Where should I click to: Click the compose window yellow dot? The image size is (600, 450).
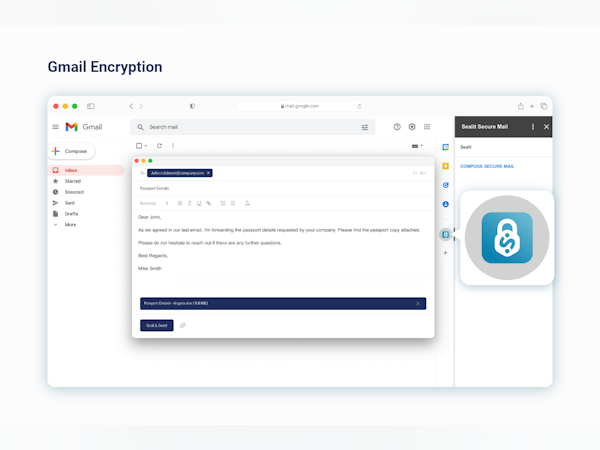tap(143, 161)
